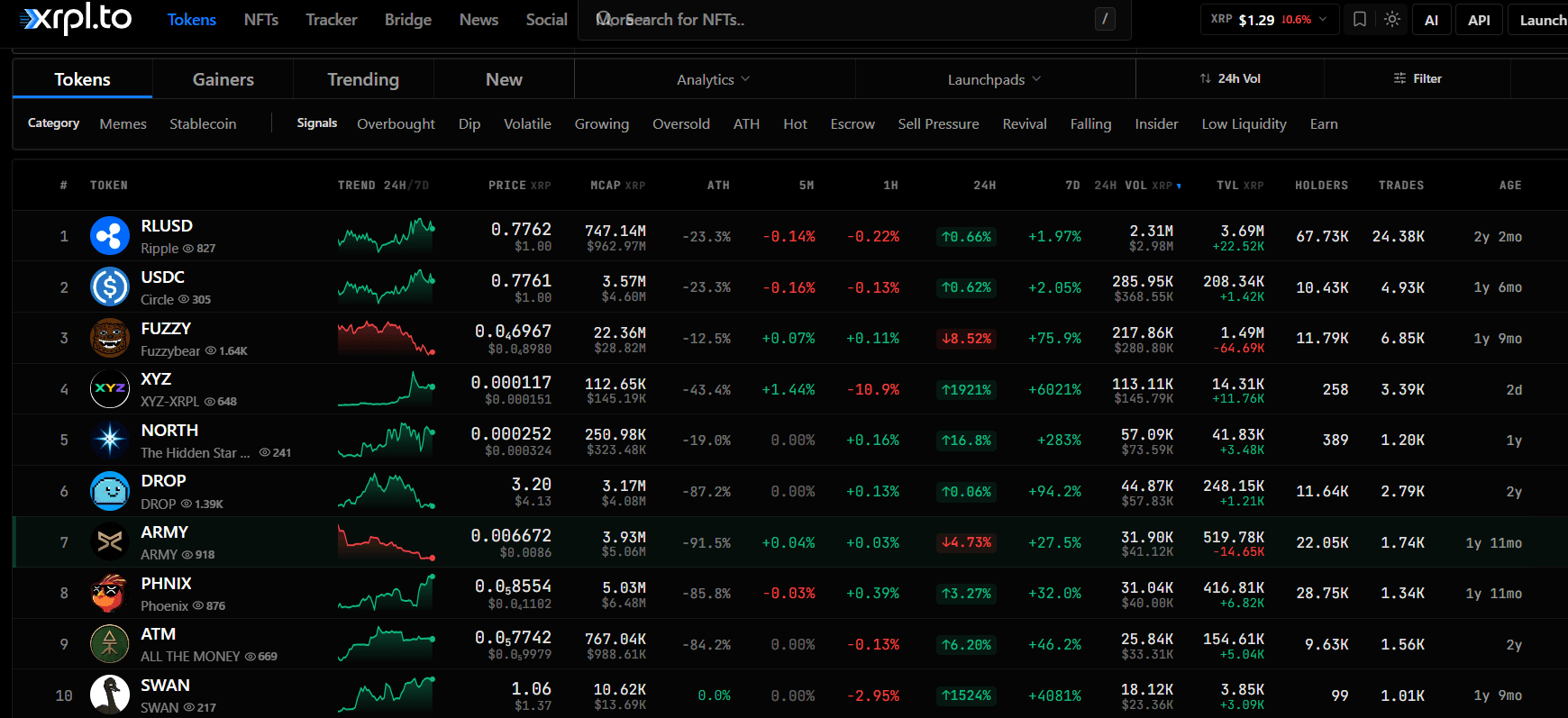The image size is (1568, 718).
Task: Filter by the Stablecoin category
Action: point(203,123)
